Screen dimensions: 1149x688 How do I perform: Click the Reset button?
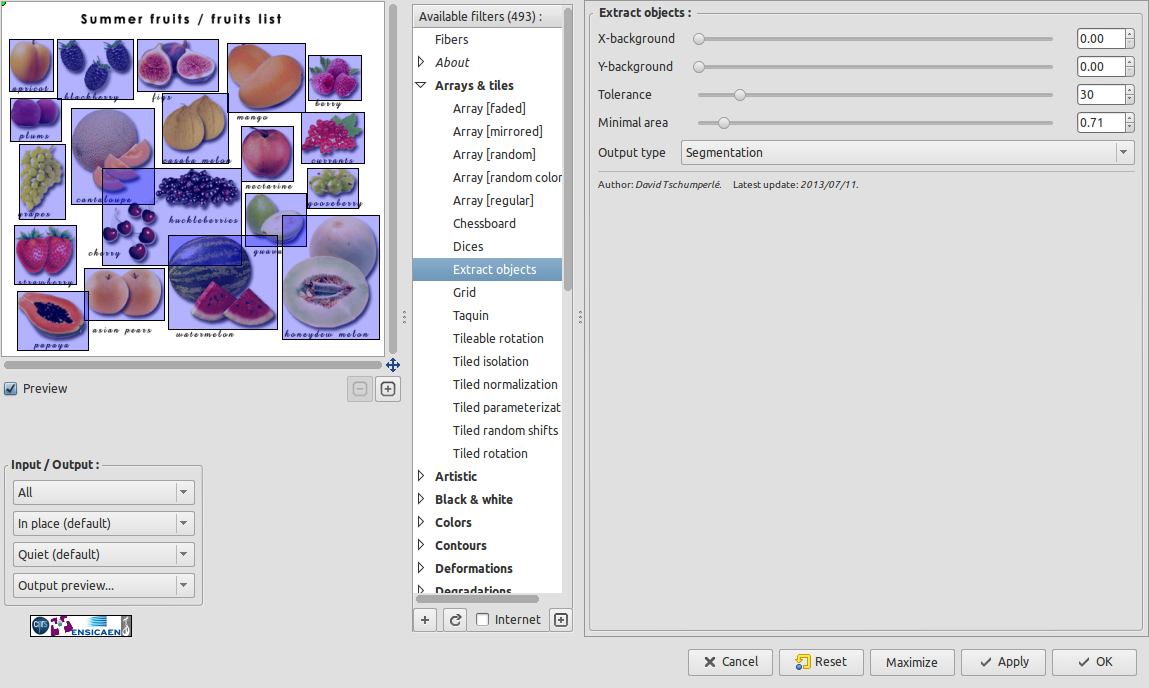(x=821, y=662)
